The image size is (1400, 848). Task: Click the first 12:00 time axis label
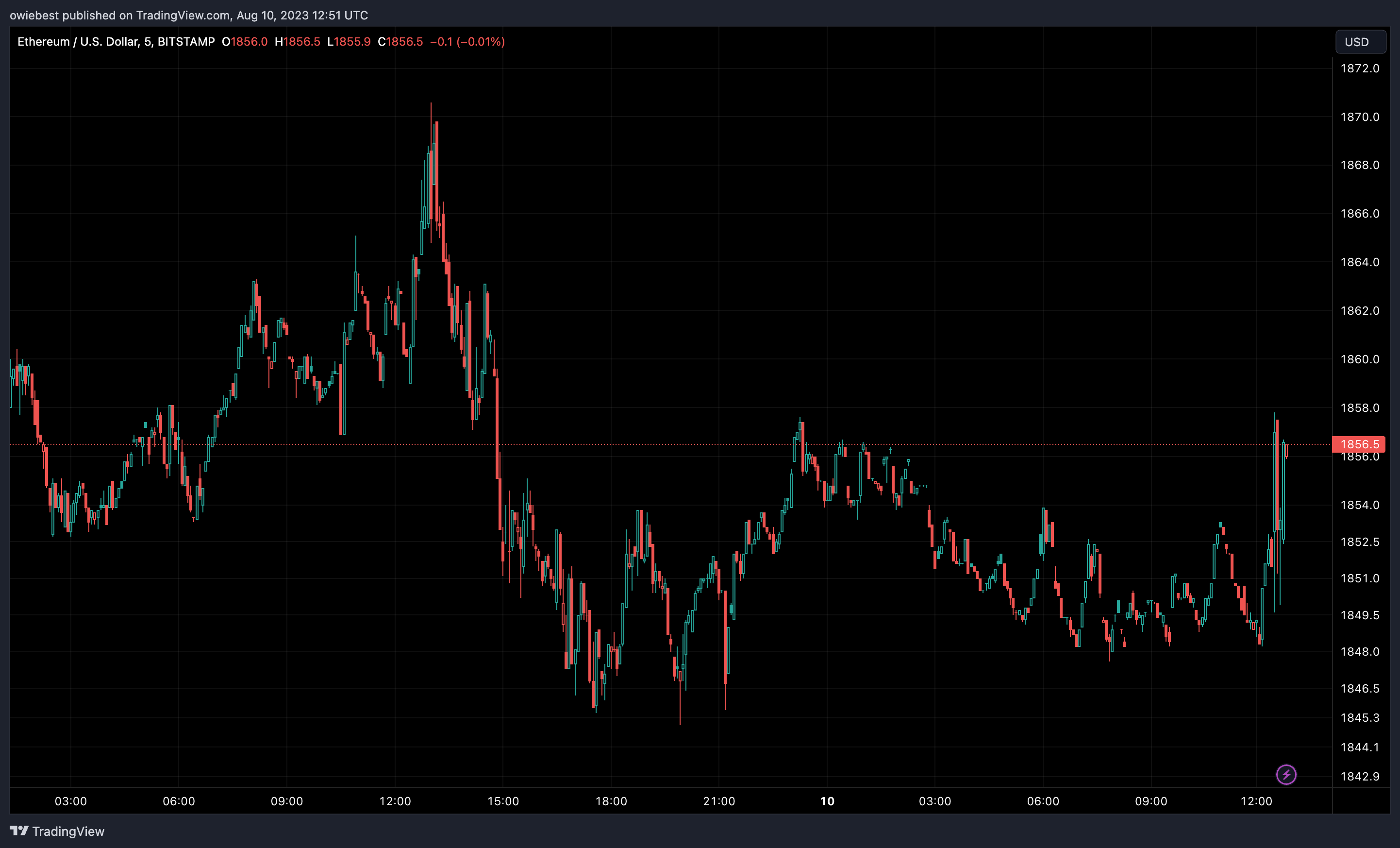click(x=395, y=801)
